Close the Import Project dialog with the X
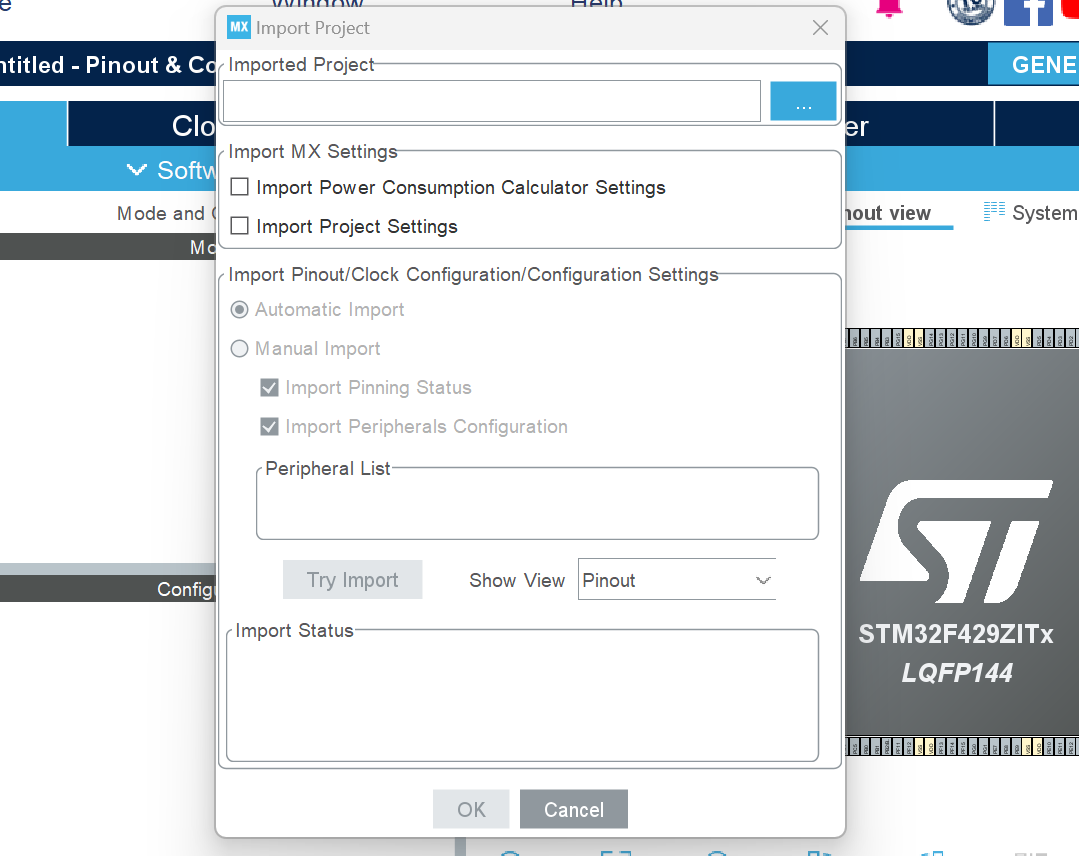 tap(820, 28)
